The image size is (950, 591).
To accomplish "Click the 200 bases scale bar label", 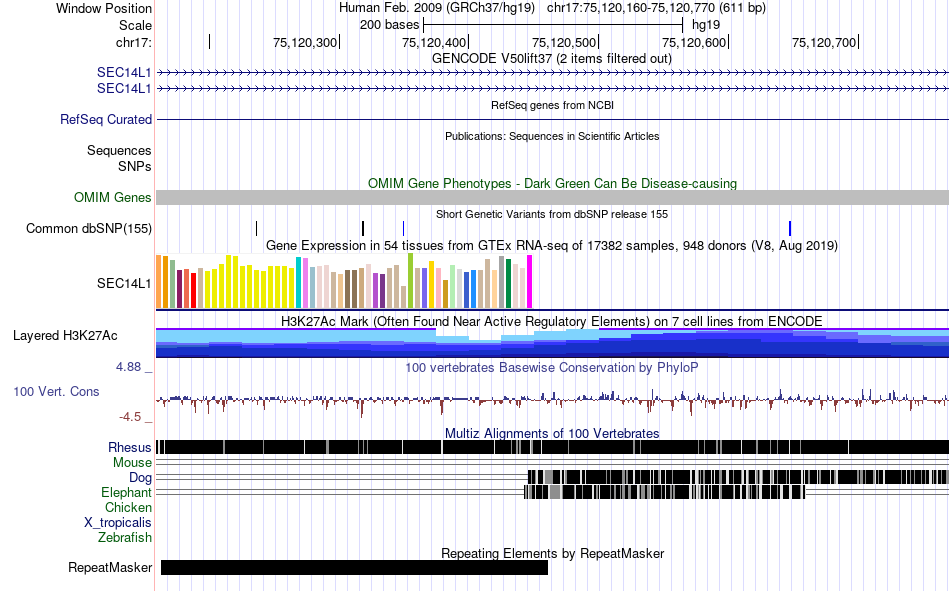I will point(390,25).
